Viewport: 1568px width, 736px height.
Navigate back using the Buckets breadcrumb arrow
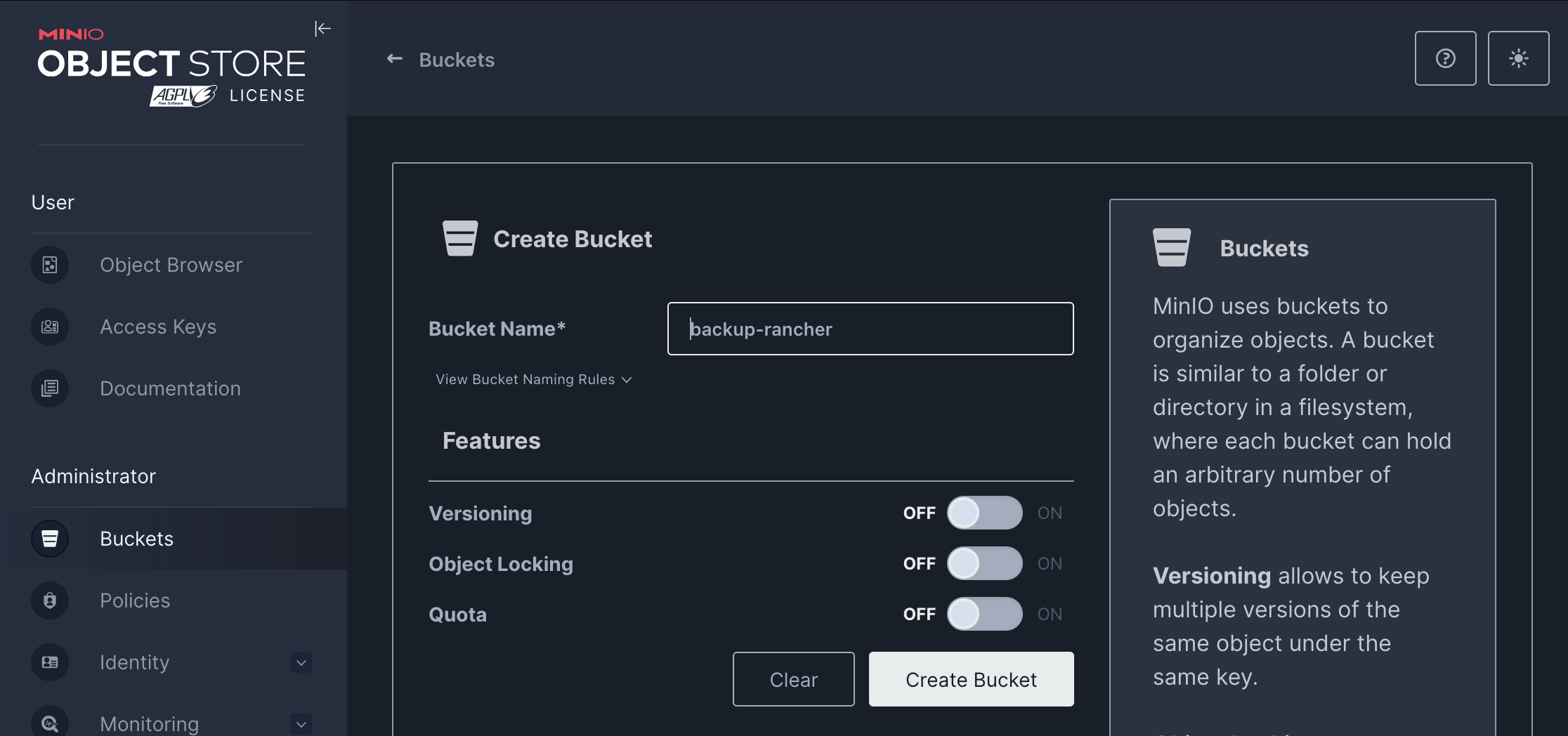(394, 59)
